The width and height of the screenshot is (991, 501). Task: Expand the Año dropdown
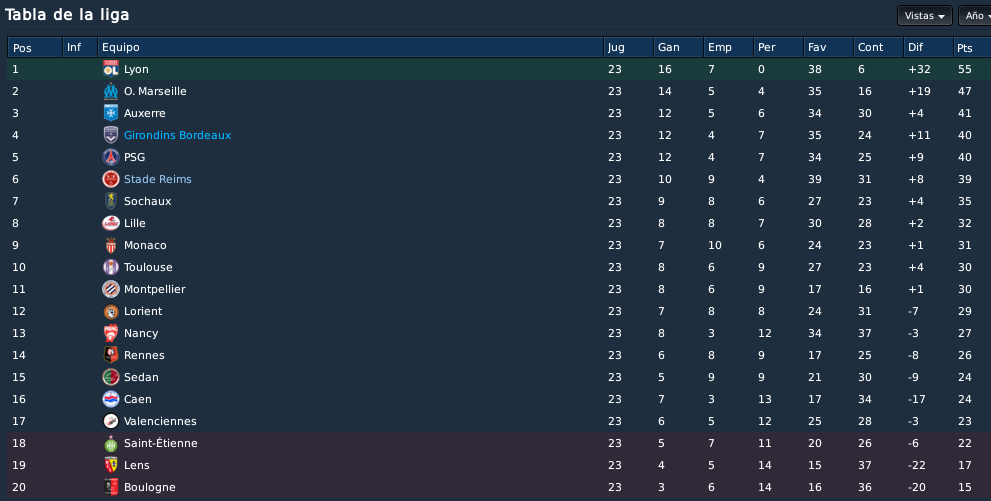975,16
